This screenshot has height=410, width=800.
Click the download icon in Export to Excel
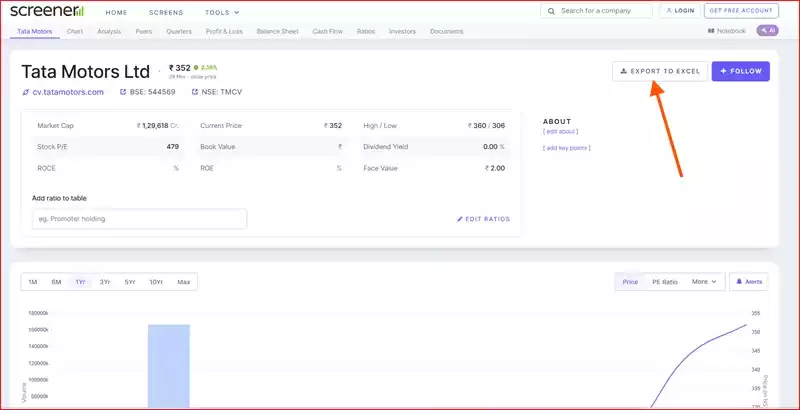623,71
